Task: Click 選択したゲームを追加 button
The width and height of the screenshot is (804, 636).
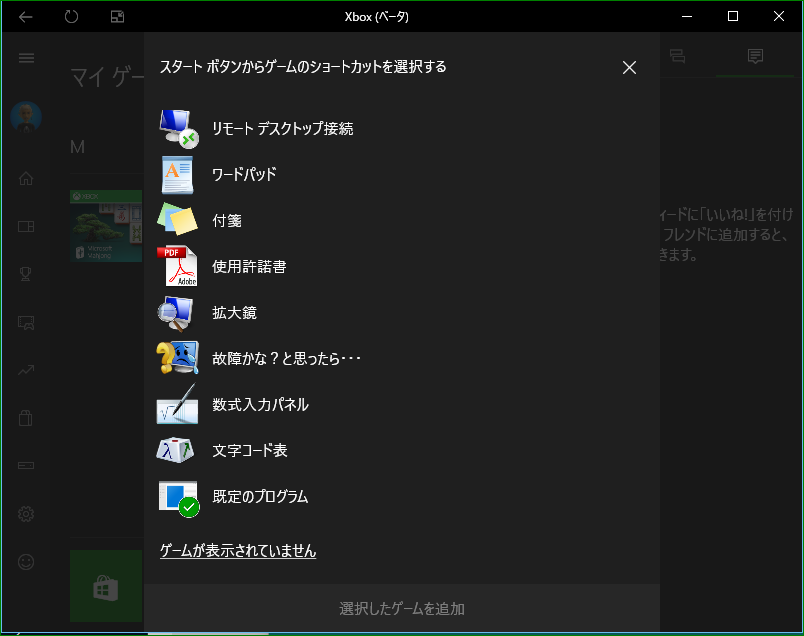Action: 401,608
